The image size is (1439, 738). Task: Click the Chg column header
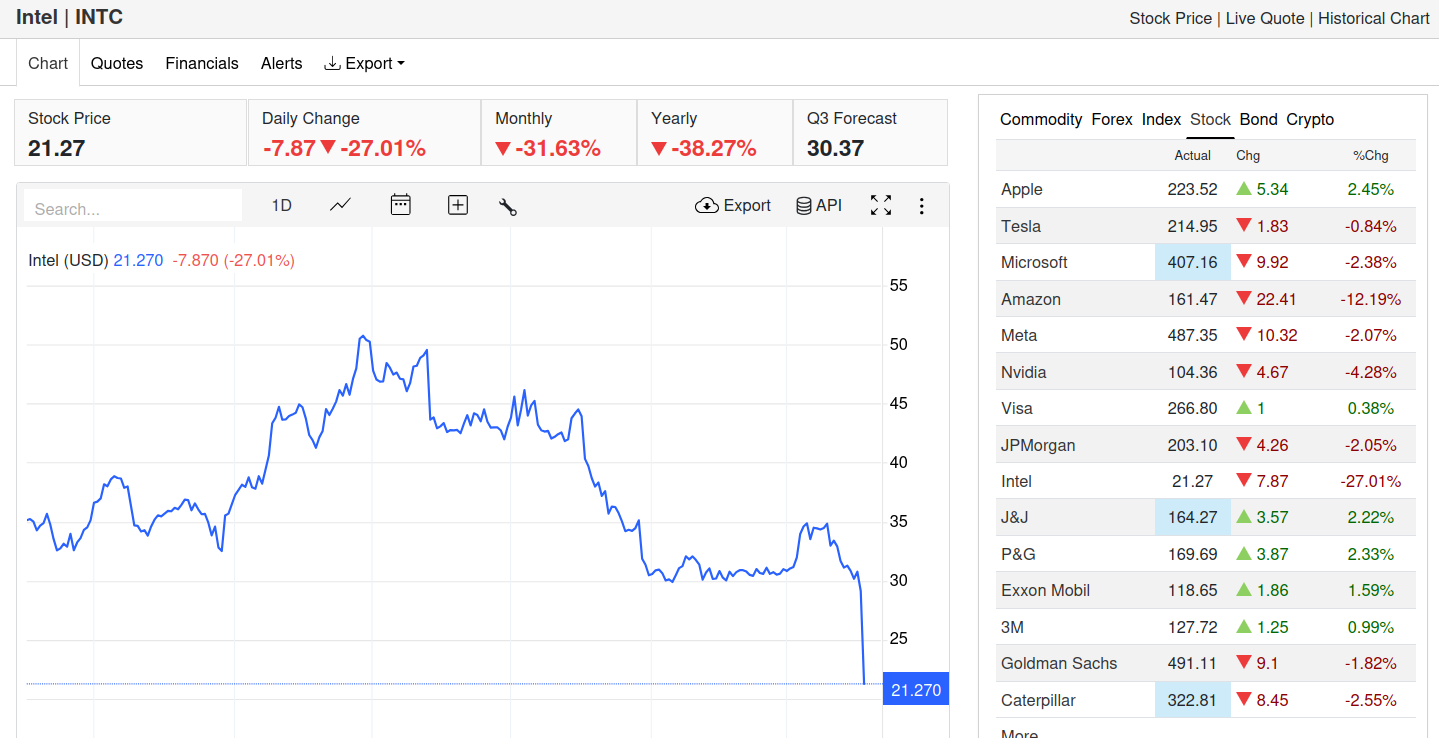point(1248,155)
